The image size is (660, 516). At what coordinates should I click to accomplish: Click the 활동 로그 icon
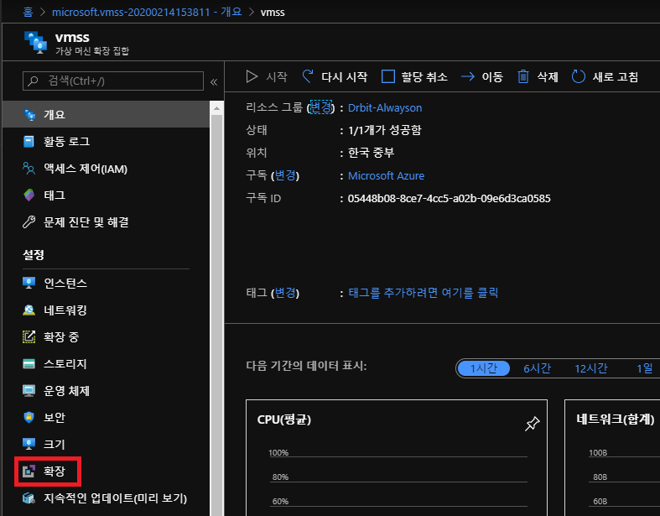click(29, 141)
